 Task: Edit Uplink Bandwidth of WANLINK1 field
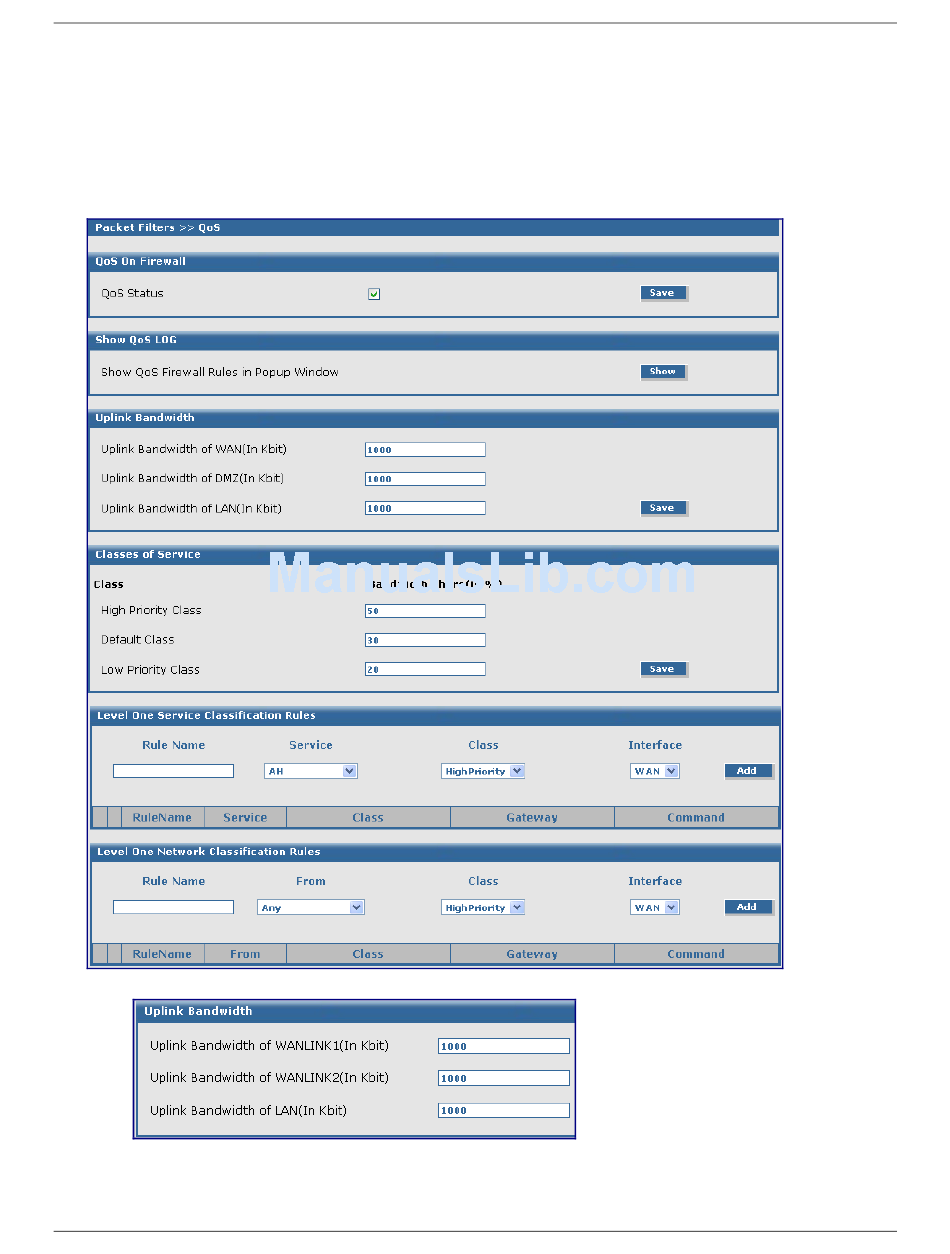point(504,1046)
